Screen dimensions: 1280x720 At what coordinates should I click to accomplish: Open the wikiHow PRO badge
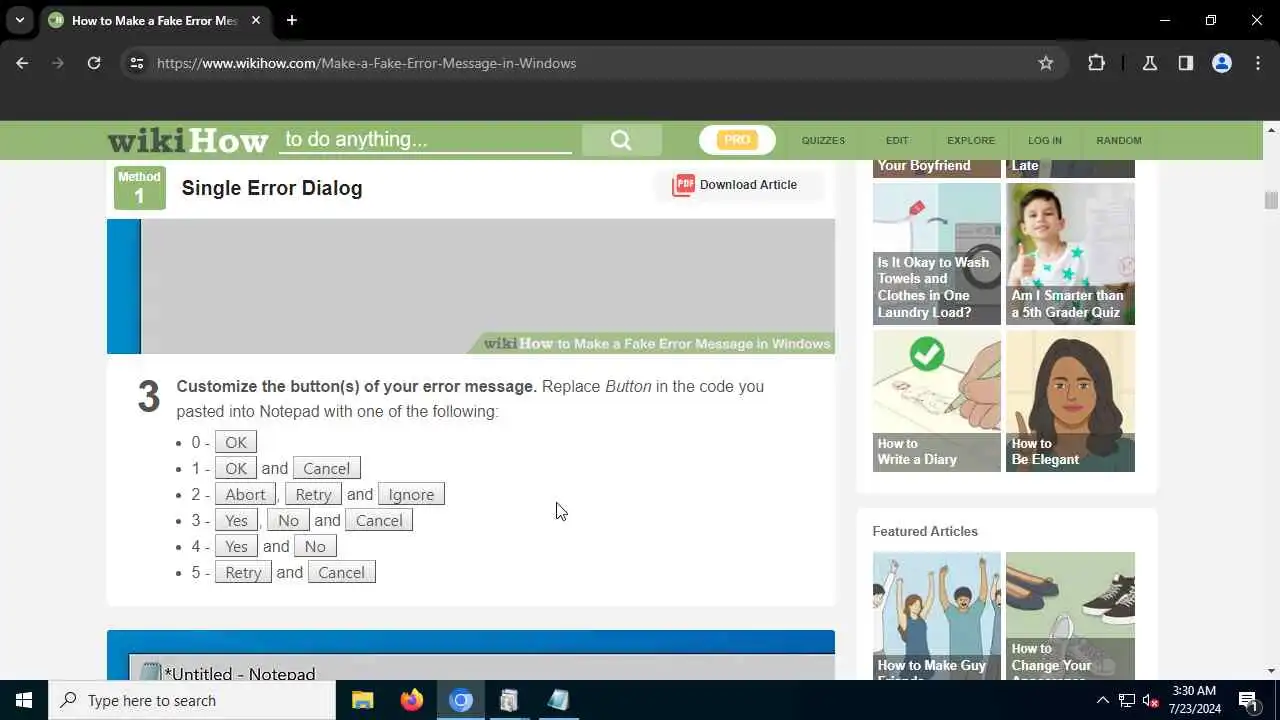pos(737,140)
